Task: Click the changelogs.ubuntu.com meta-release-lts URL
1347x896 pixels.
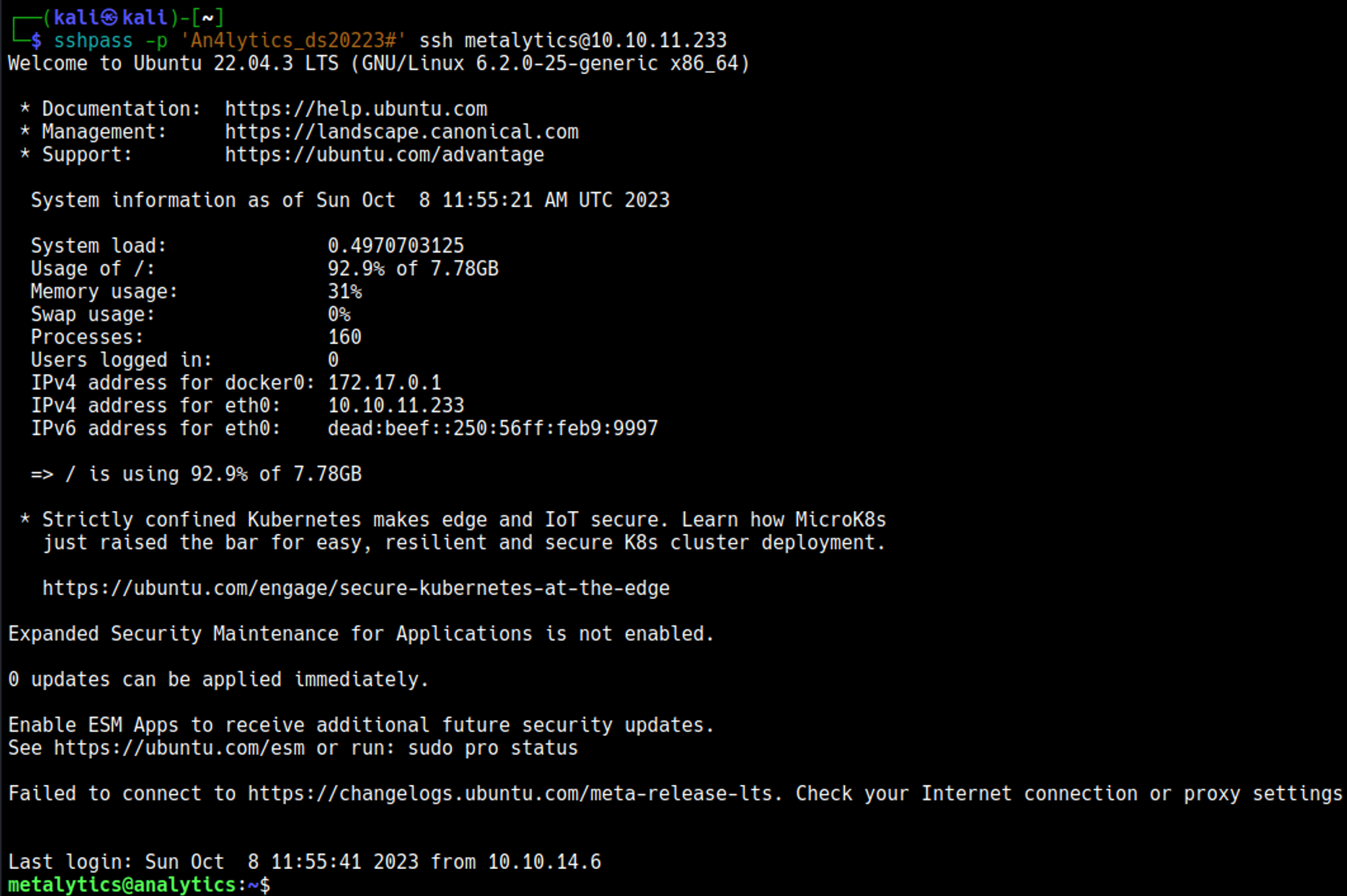Action: (513, 794)
